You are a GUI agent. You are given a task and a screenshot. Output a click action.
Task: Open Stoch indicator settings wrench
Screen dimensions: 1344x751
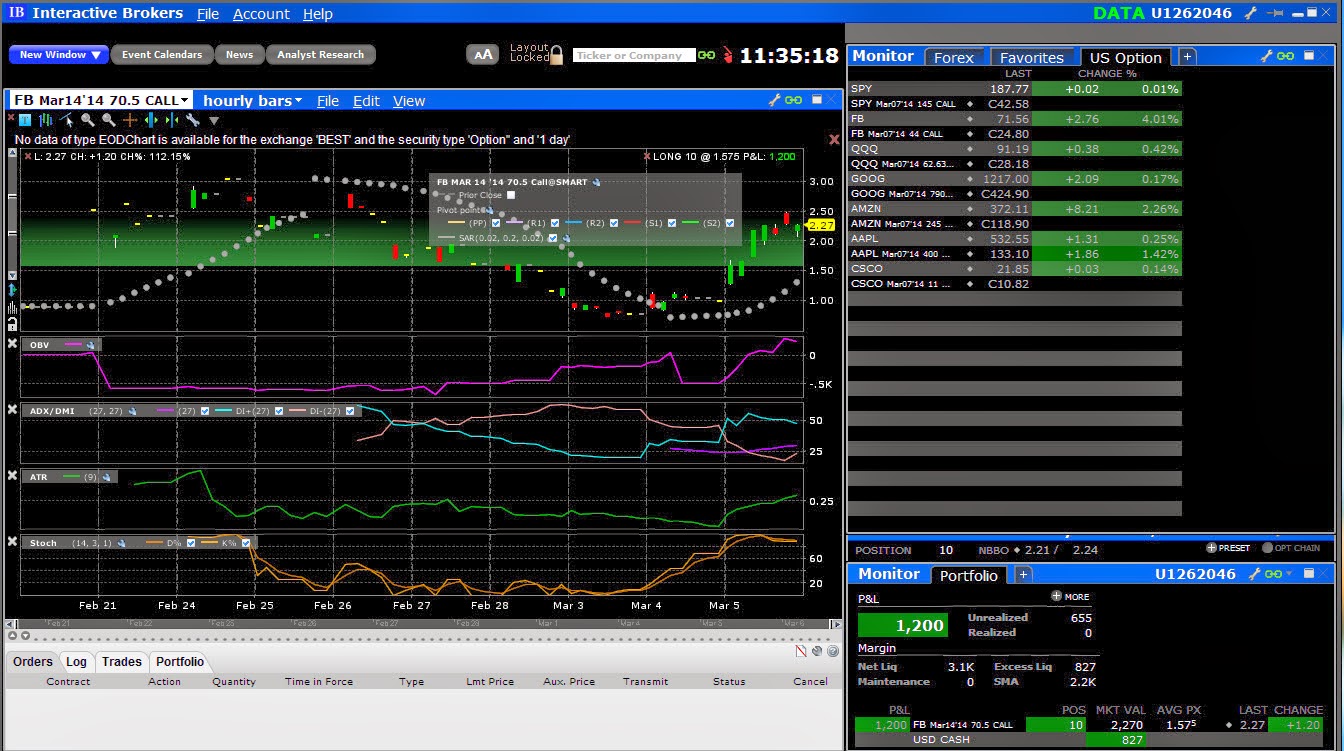121,543
